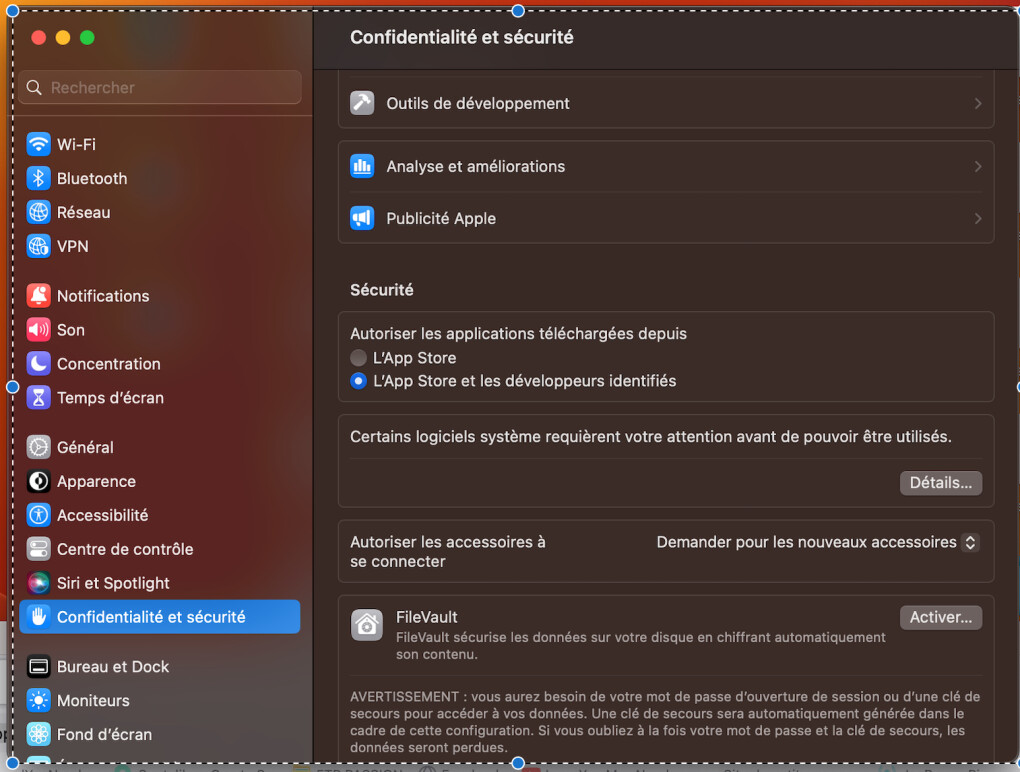Select the L'App Store radio button

[x=358, y=358]
